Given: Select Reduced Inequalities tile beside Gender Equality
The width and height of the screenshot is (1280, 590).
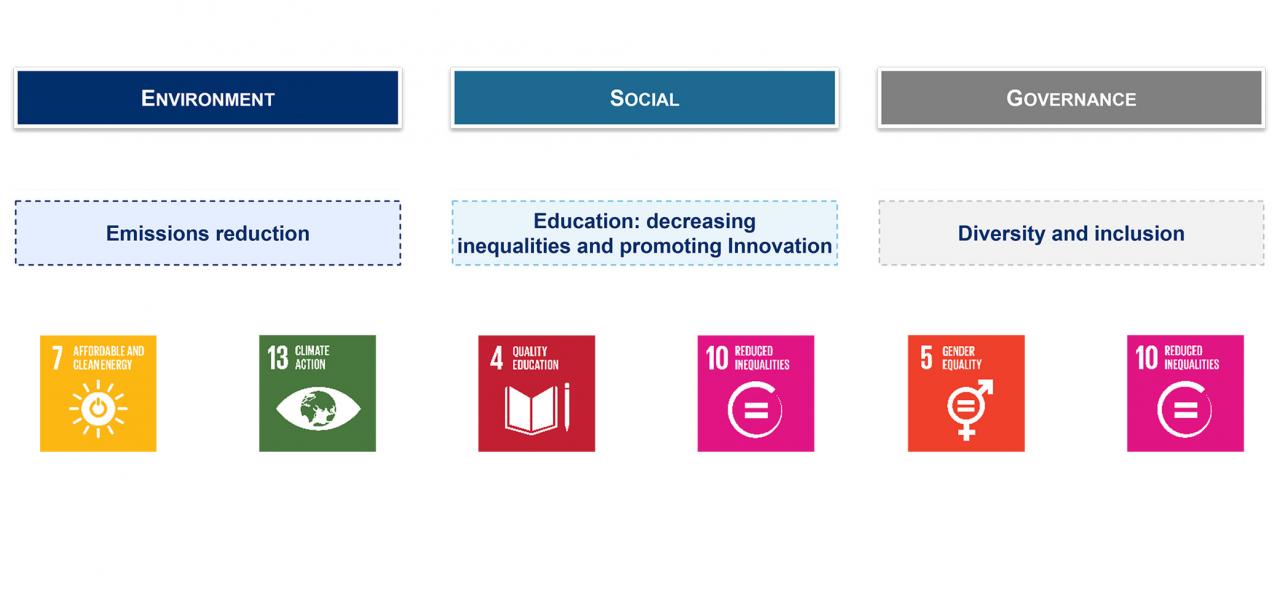Looking at the screenshot, I should click(x=1185, y=393).
